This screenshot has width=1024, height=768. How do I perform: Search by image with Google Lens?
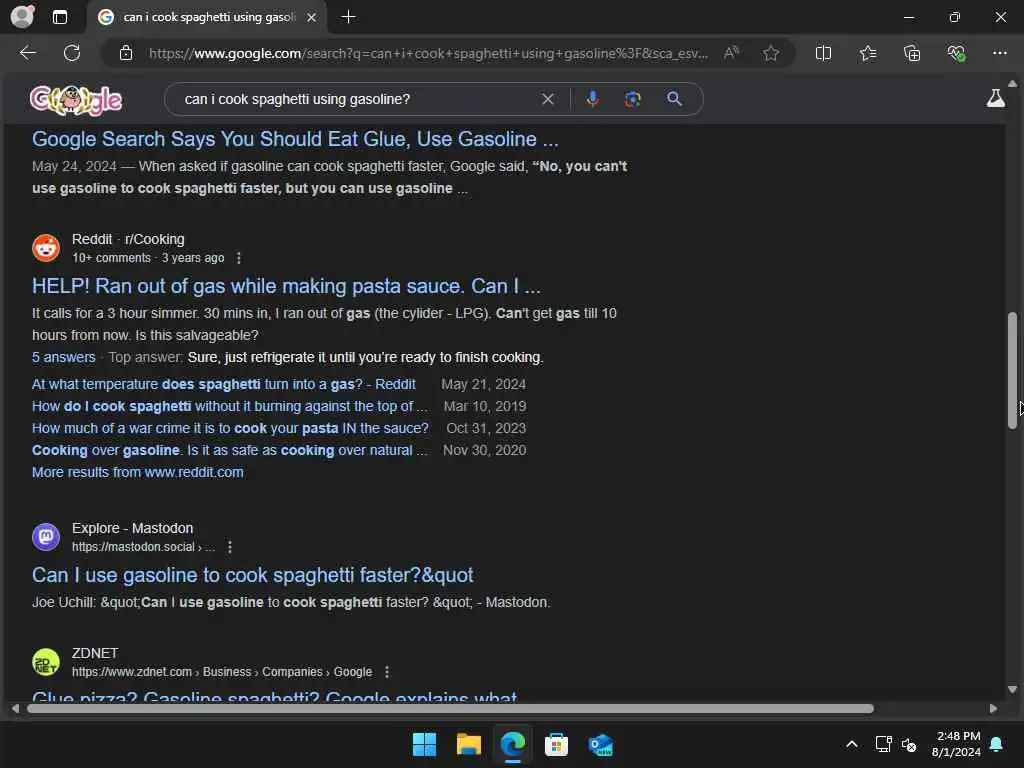point(632,99)
